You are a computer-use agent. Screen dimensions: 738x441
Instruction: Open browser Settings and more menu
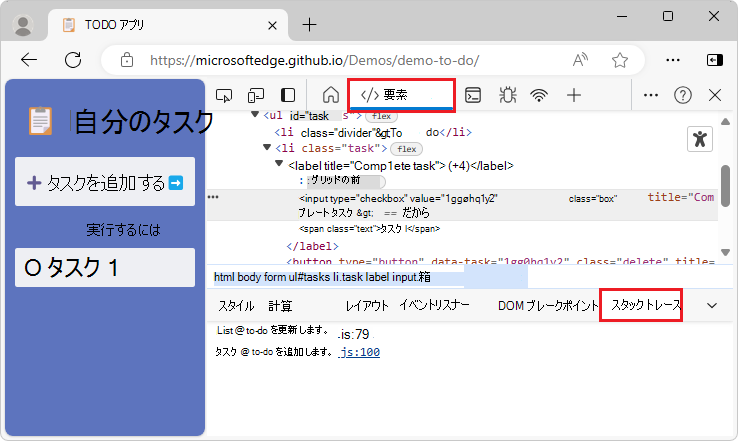point(673,60)
